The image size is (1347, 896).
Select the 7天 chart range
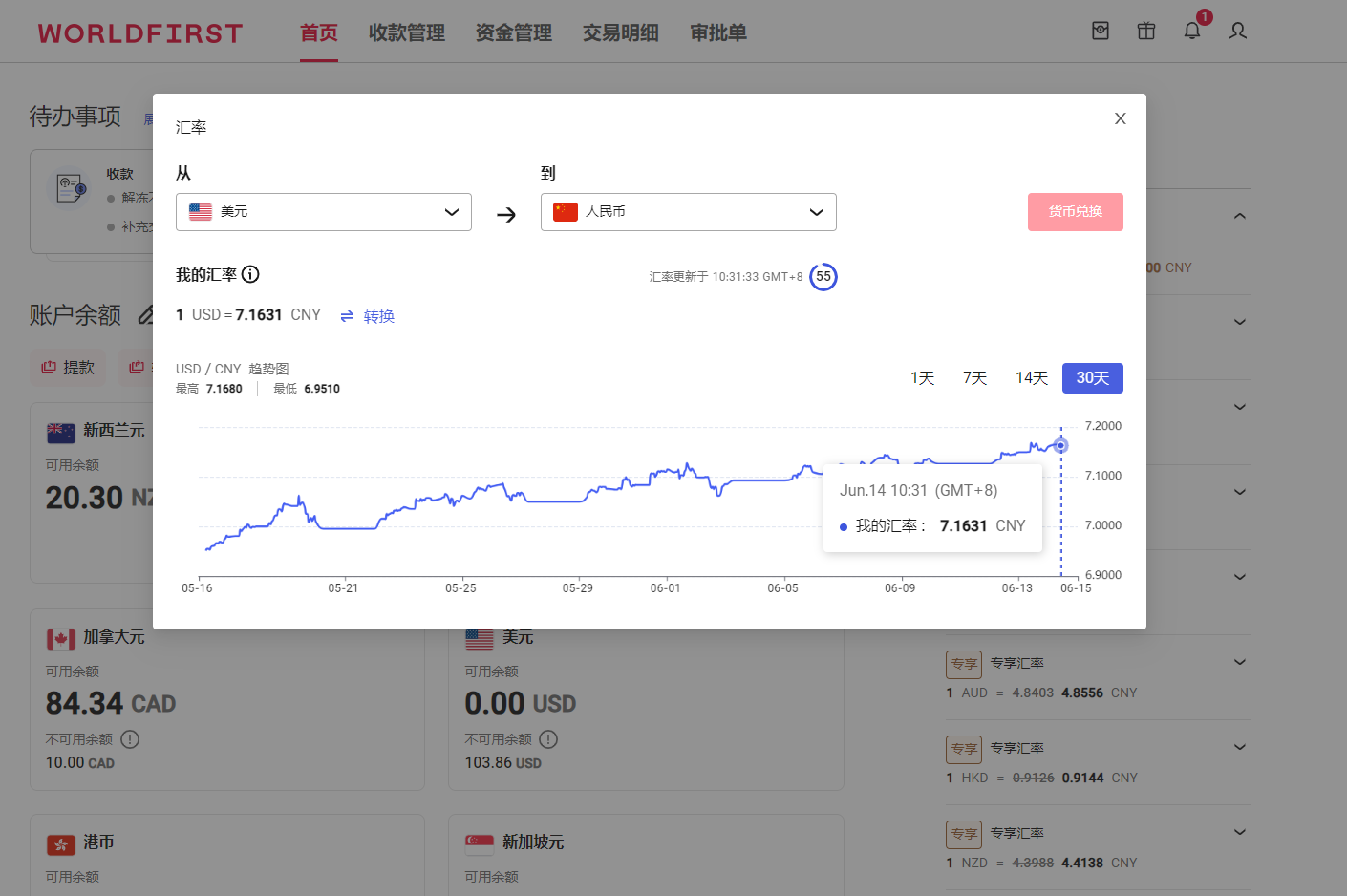[x=974, y=378]
